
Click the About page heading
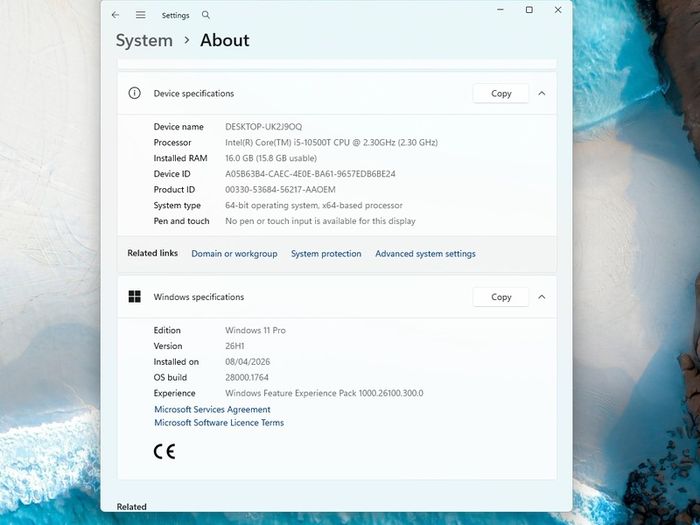(x=225, y=41)
